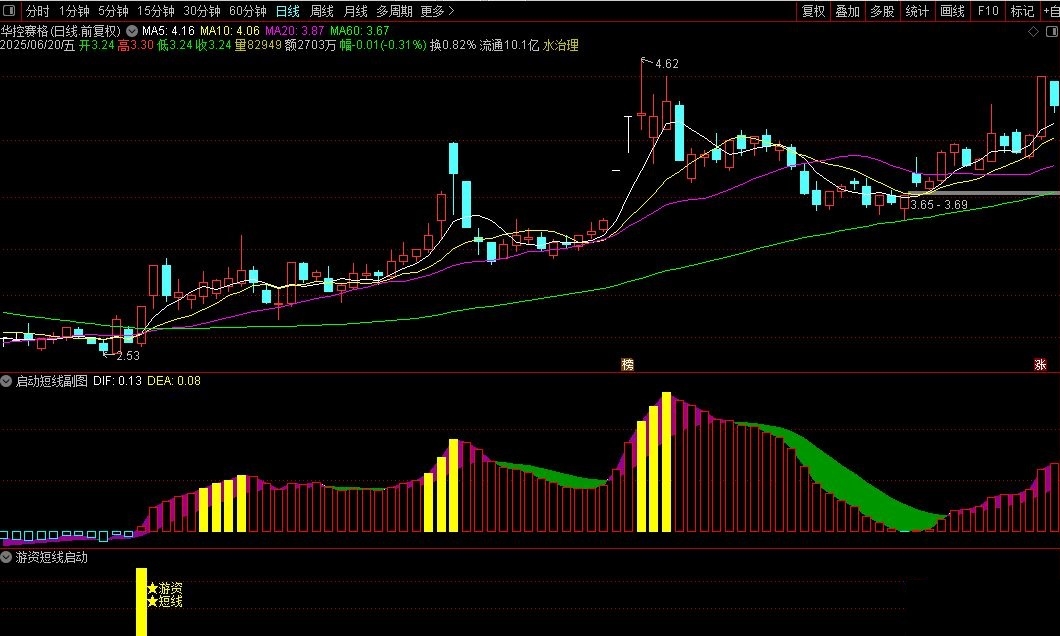Click the ★游资 signal label
Viewport: 1060px width, 636px height.
(x=165, y=589)
